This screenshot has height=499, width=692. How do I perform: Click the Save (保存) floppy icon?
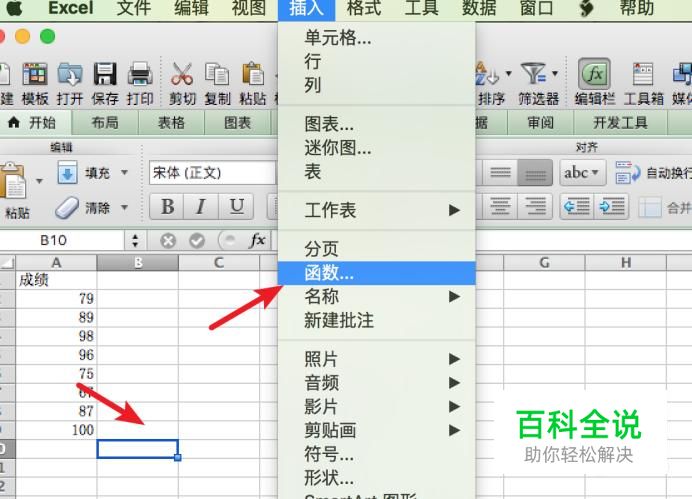click(x=105, y=74)
